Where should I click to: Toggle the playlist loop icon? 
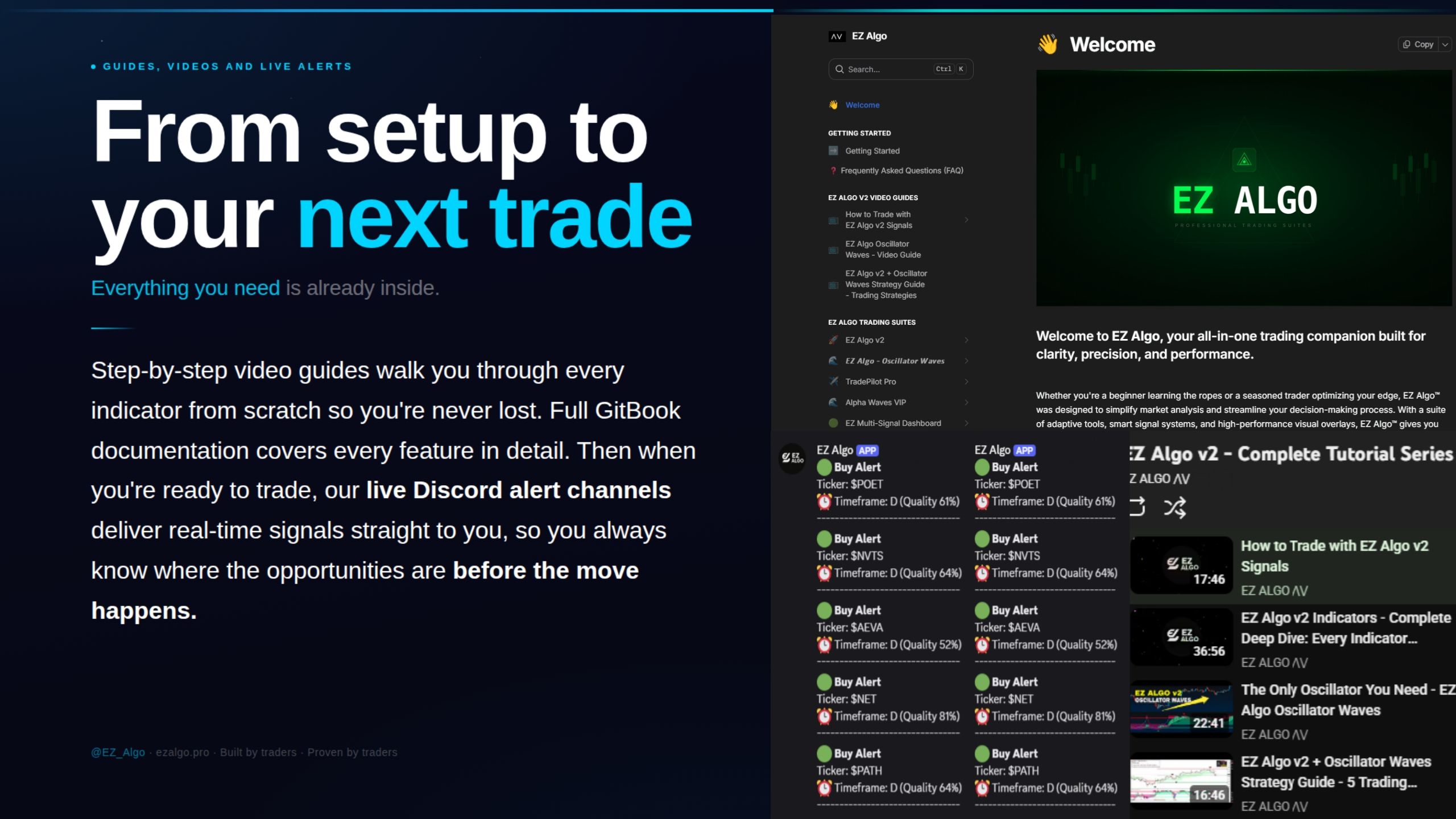[x=1137, y=507]
